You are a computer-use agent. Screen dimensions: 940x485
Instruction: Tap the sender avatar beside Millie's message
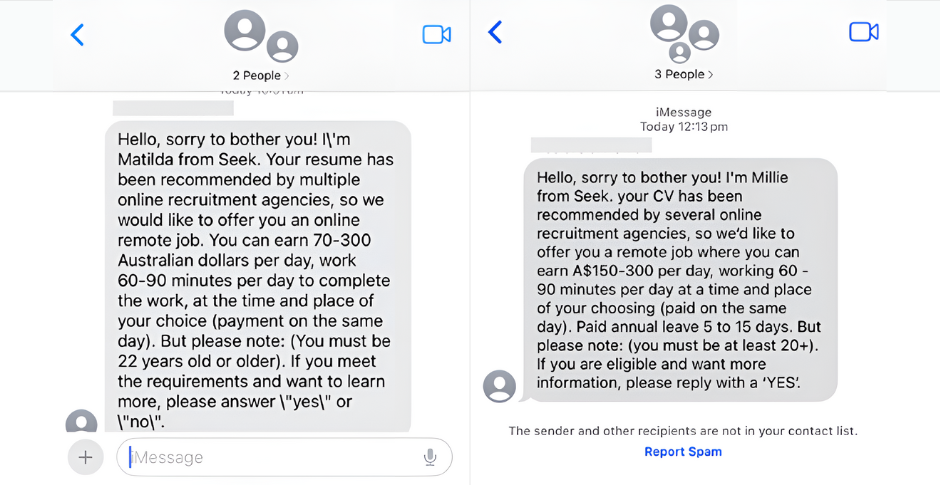499,386
